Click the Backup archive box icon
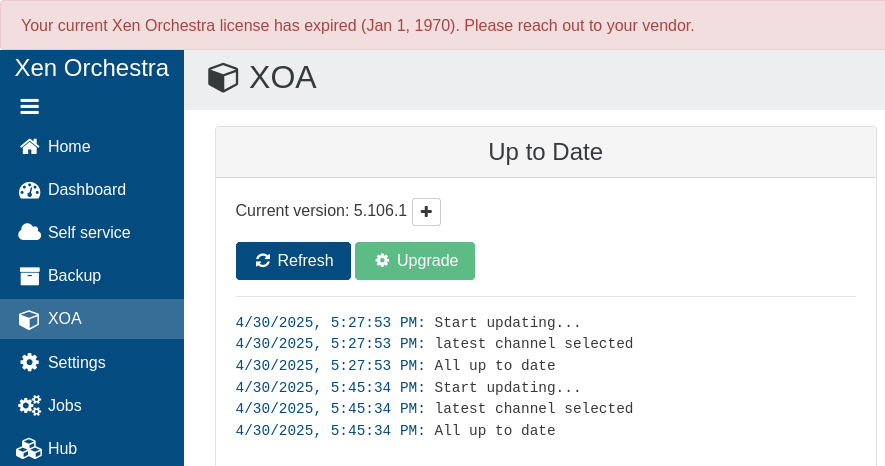Image resolution: width=885 pixels, height=466 pixels. pyautogui.click(x=29, y=276)
